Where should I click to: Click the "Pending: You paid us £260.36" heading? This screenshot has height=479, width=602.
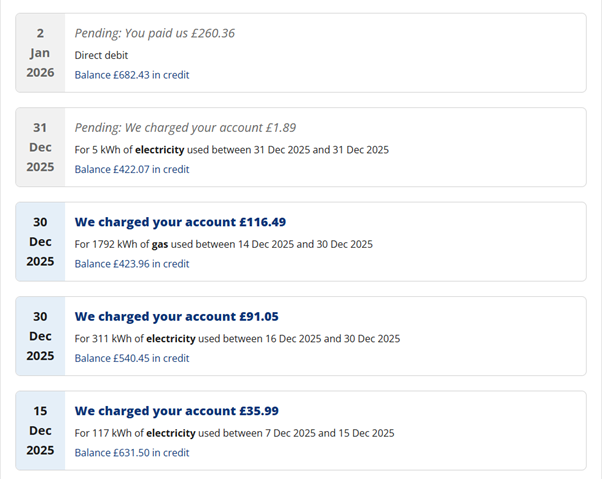[x=155, y=33]
